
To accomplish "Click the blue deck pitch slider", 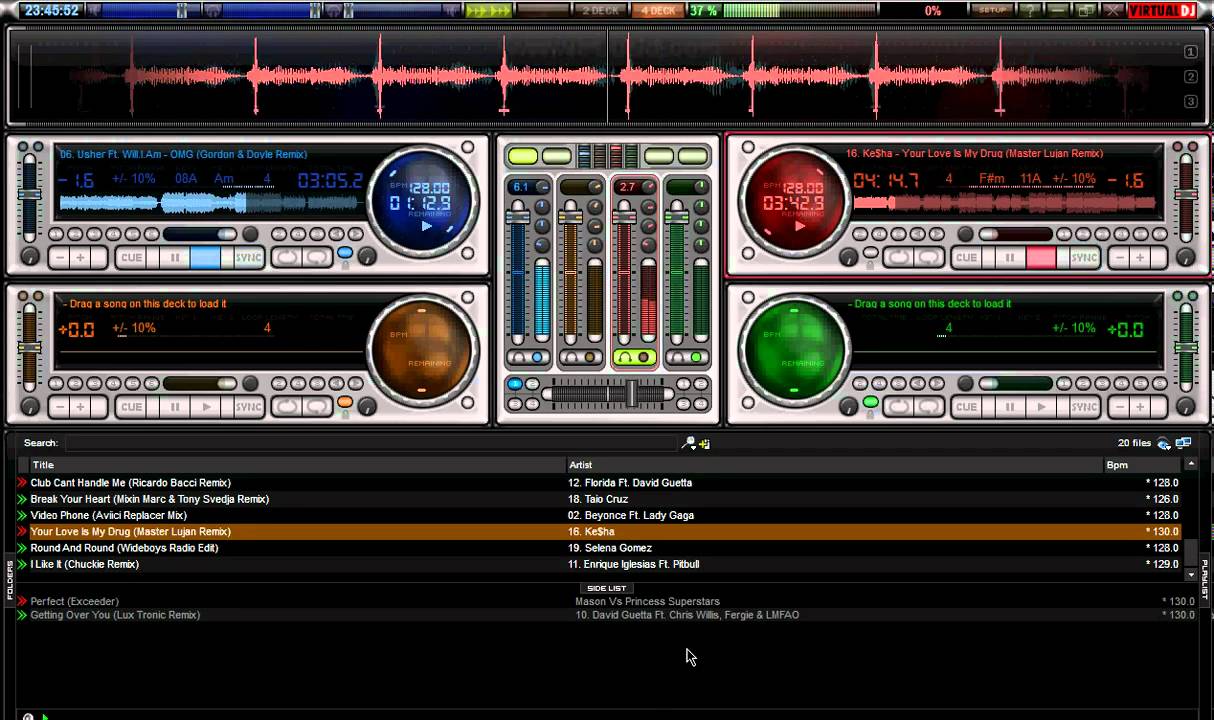I will [x=30, y=194].
